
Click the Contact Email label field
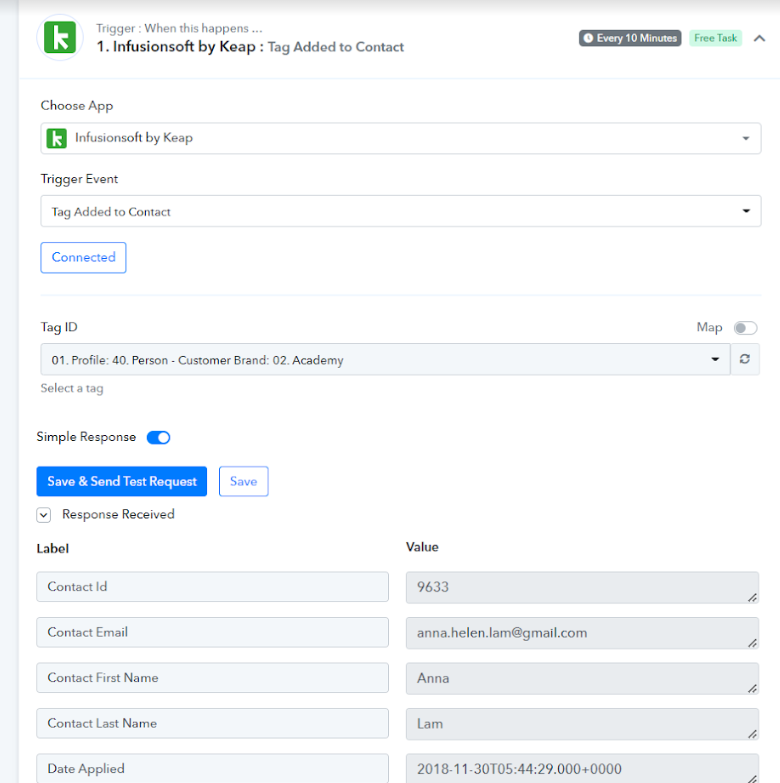pyautogui.click(x=212, y=632)
